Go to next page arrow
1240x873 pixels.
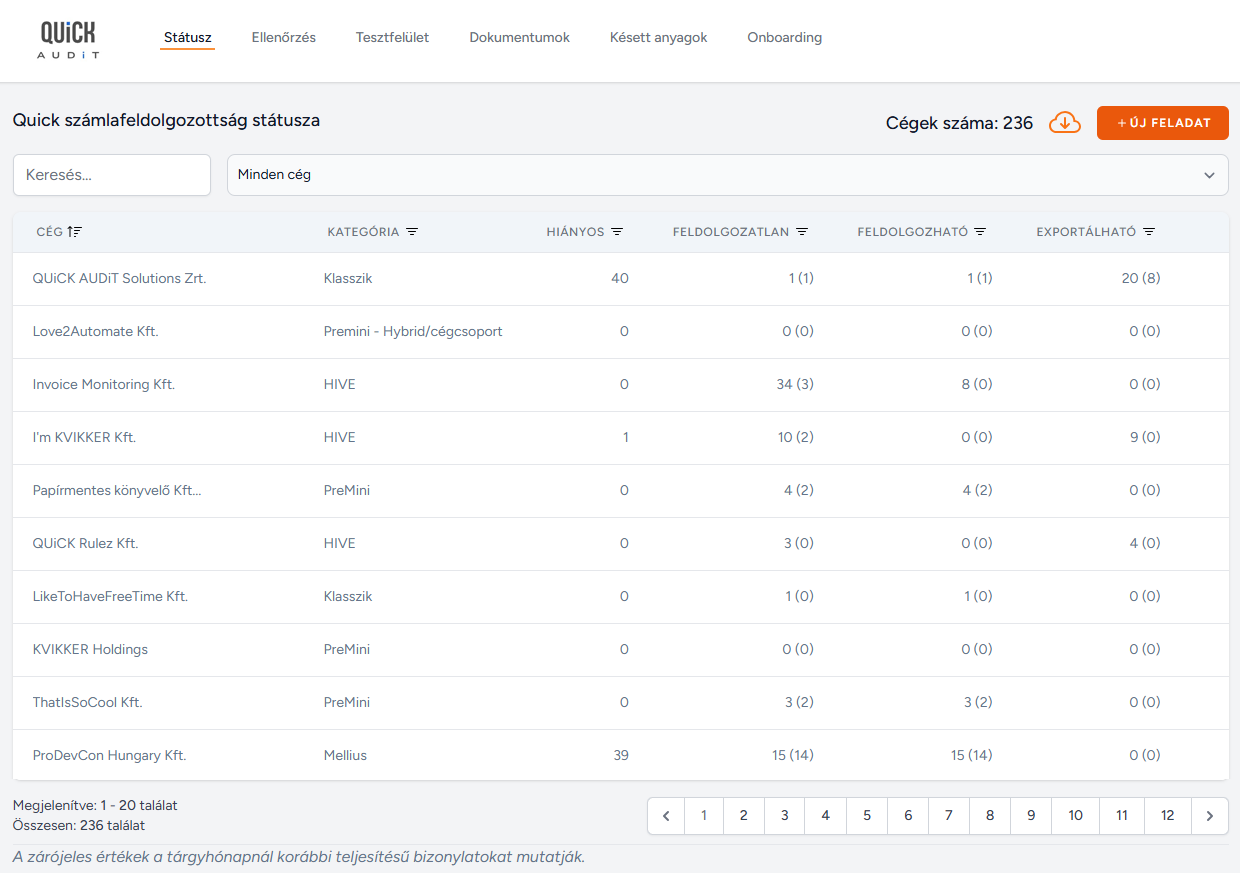pyautogui.click(x=1209, y=816)
